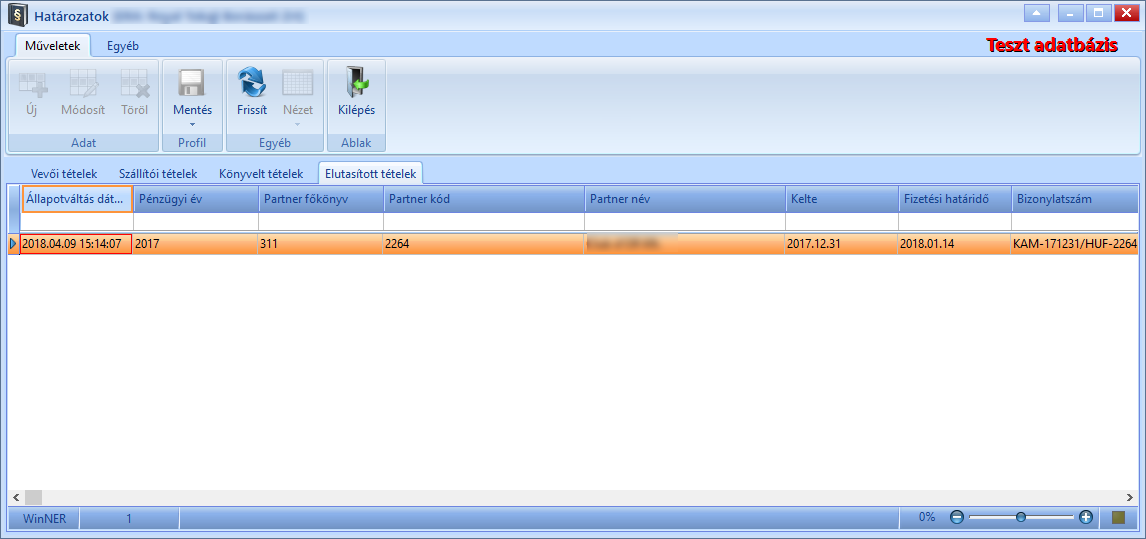The height and width of the screenshot is (539, 1146).
Task: Click the Új new record icon
Action: (32, 83)
